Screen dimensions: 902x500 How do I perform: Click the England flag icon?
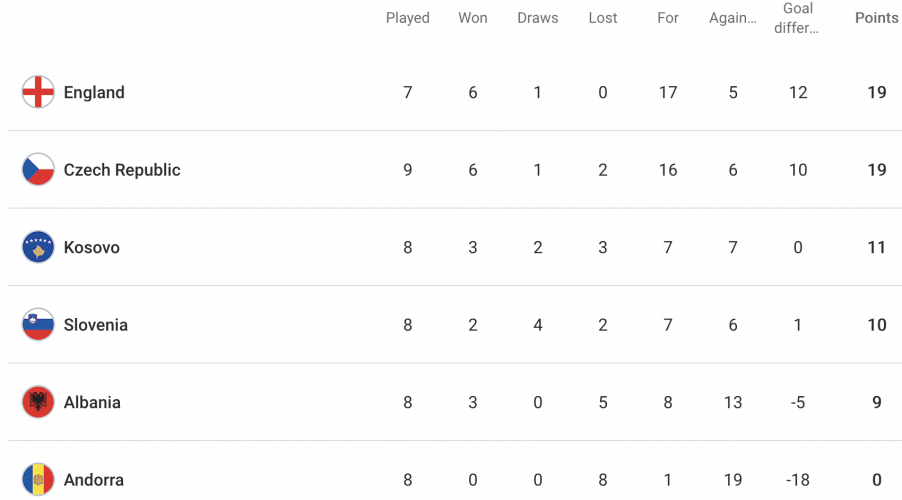pos(38,92)
